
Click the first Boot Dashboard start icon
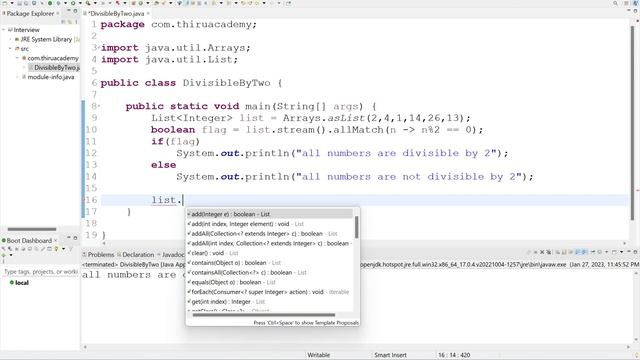click(x=3, y=249)
